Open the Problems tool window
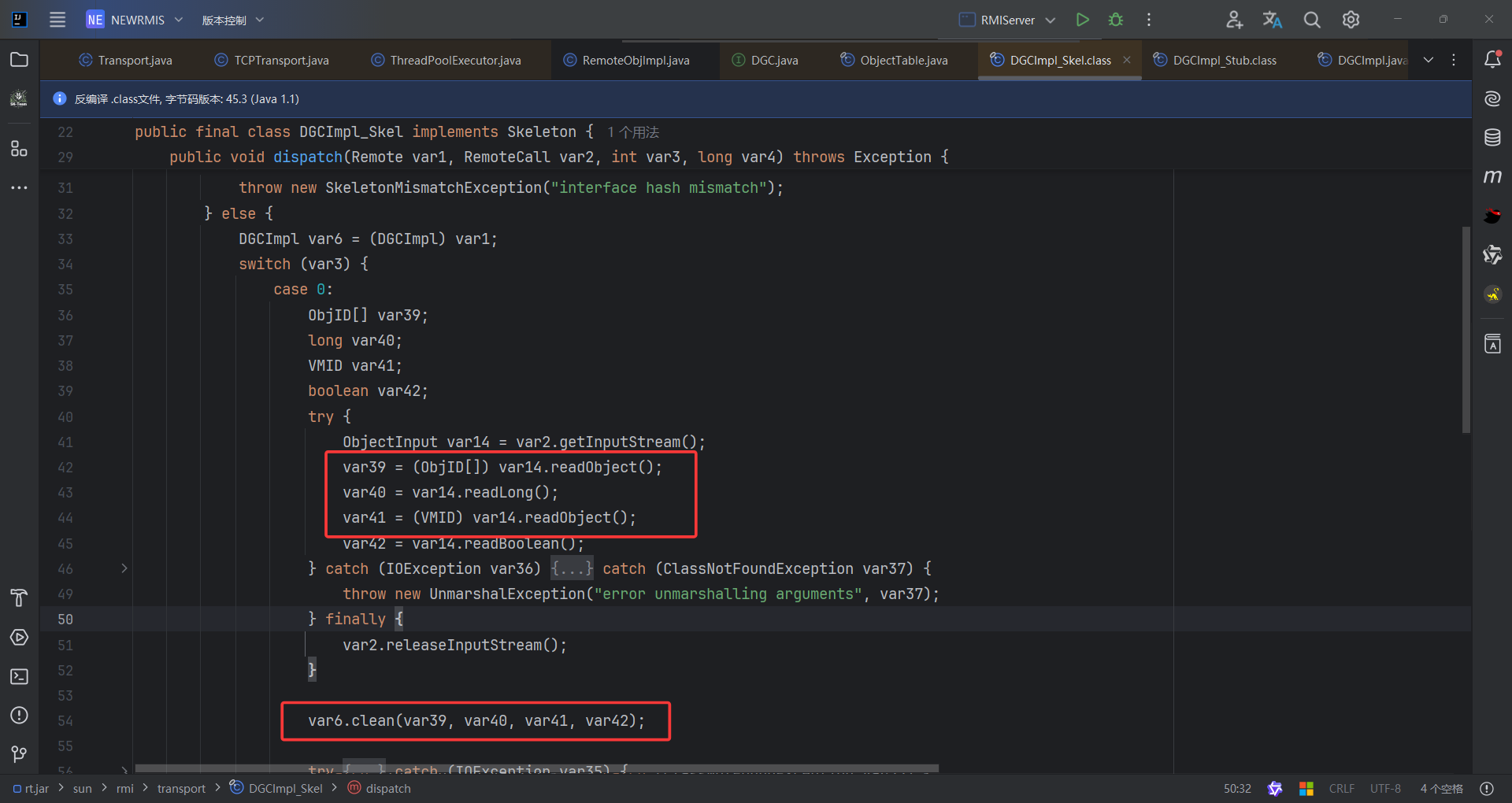 (19, 715)
